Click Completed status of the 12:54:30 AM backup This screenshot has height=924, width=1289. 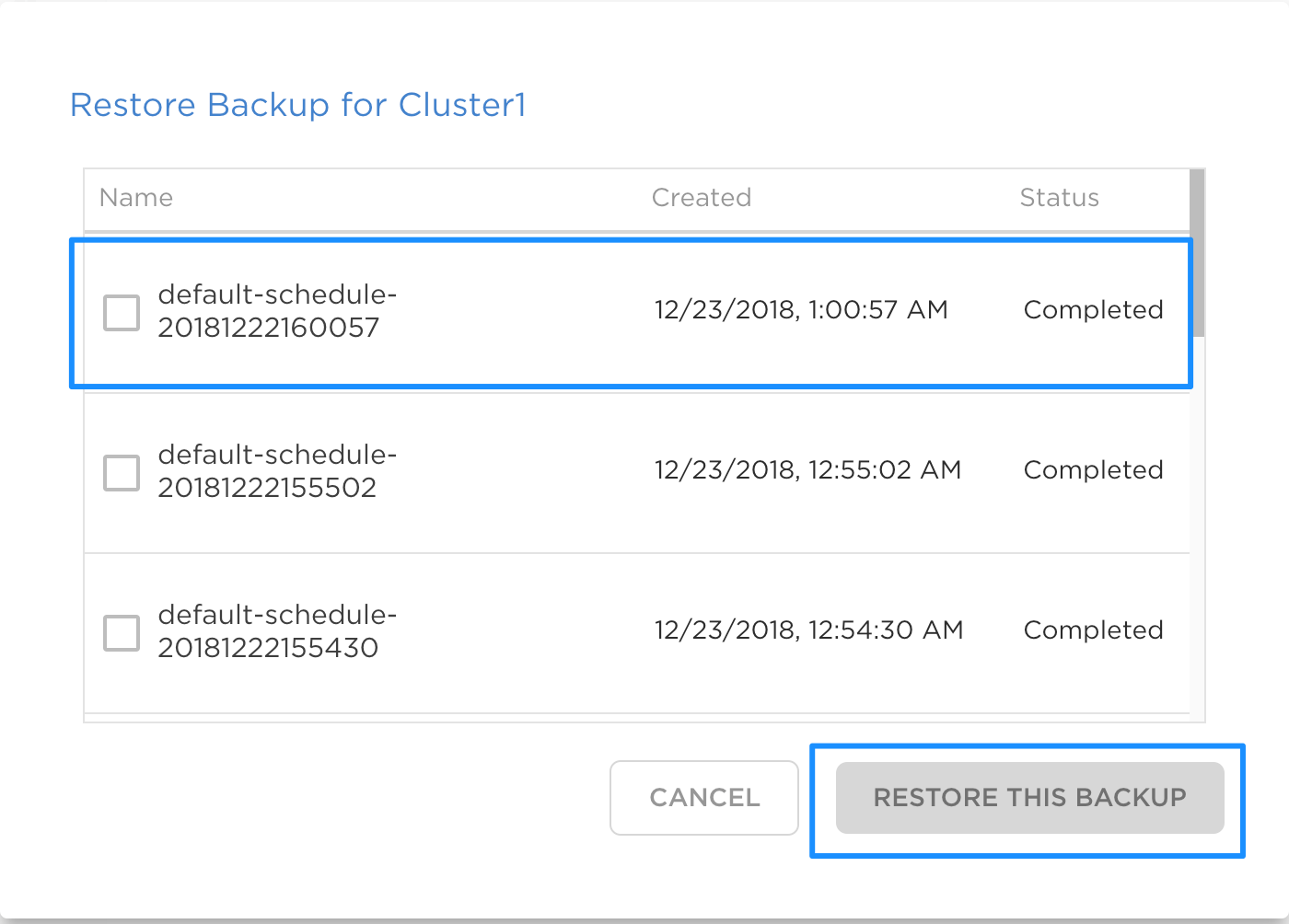tap(1093, 630)
